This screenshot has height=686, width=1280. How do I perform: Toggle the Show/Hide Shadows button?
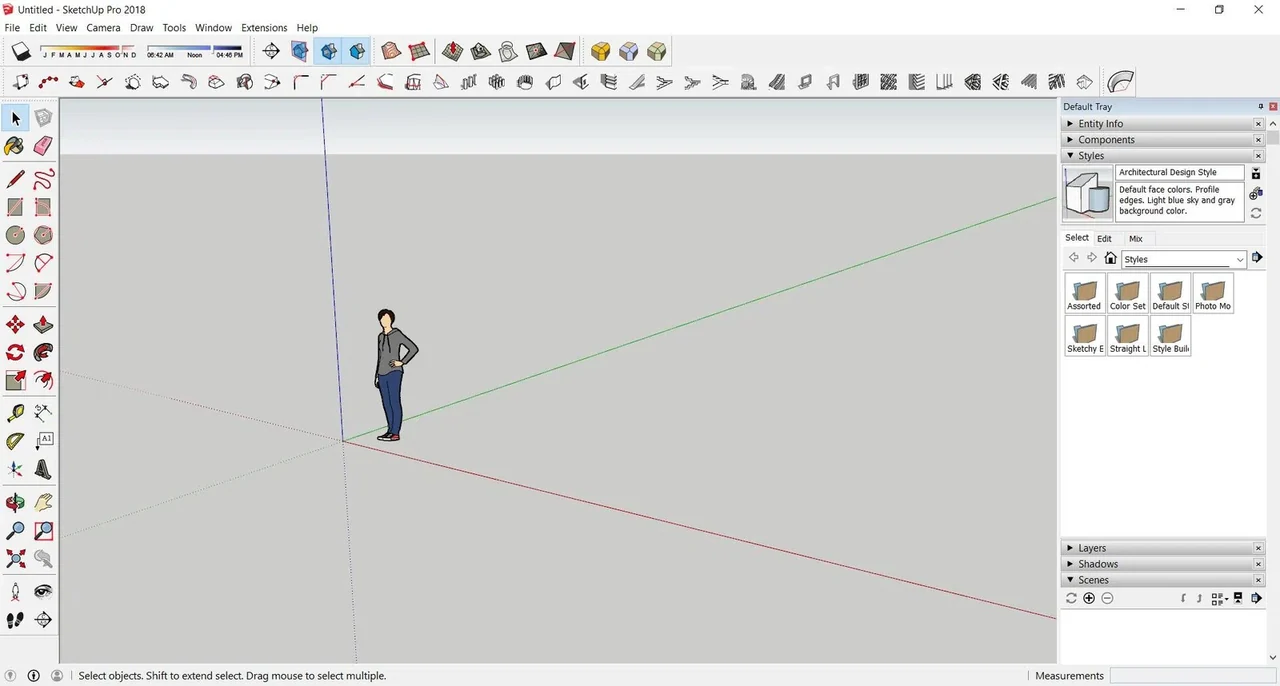(20, 51)
